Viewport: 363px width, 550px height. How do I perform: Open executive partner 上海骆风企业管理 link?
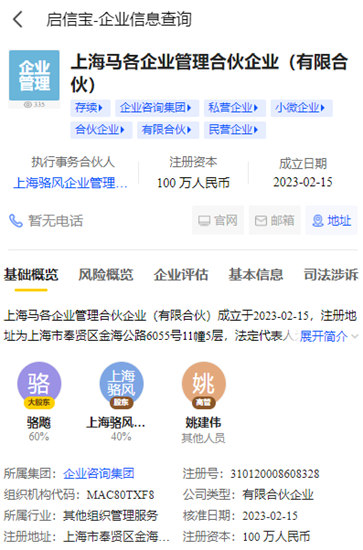point(70,183)
